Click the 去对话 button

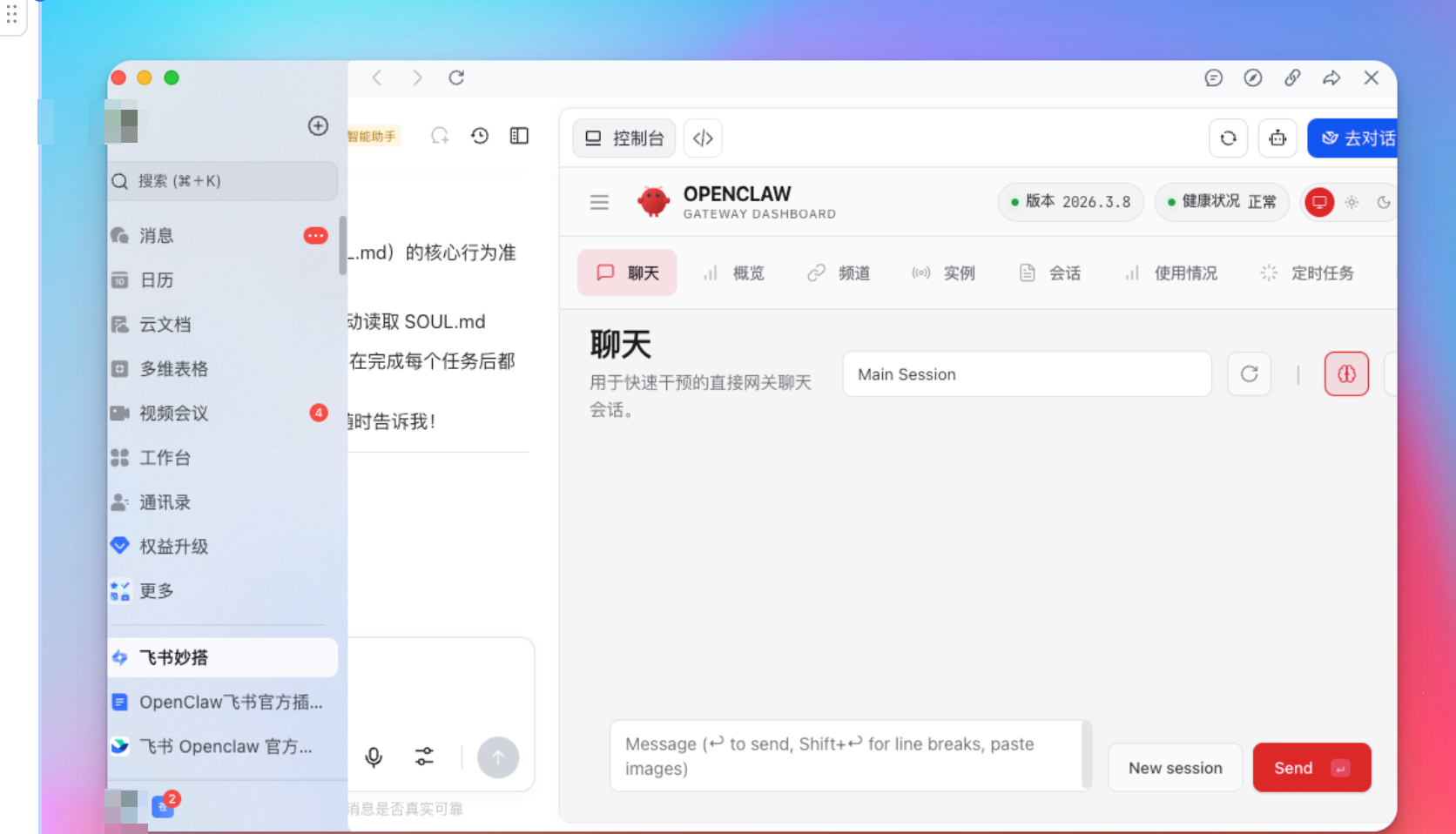point(1353,138)
